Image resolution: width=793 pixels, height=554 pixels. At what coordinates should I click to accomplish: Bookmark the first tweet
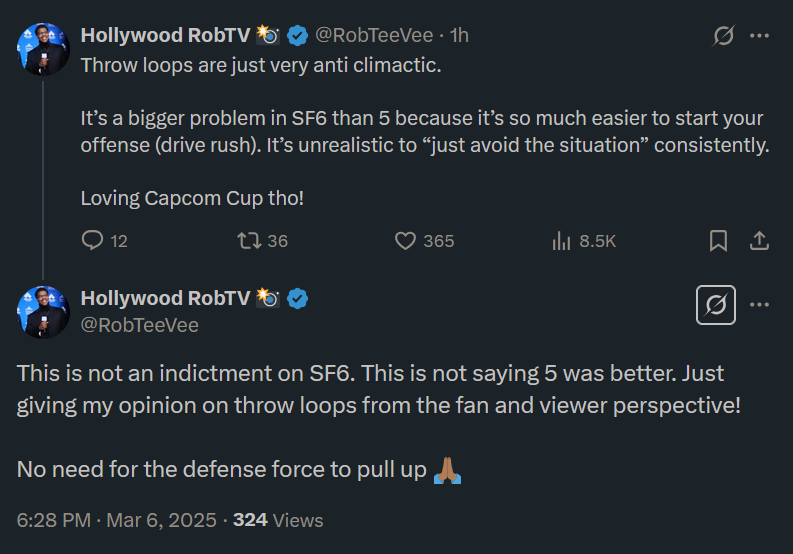point(718,241)
